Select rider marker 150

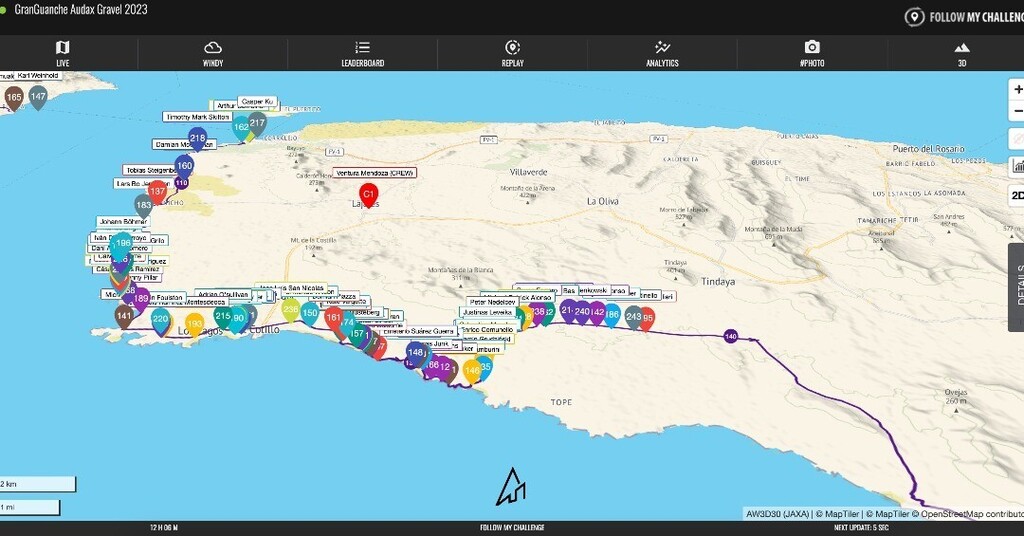[x=310, y=314]
